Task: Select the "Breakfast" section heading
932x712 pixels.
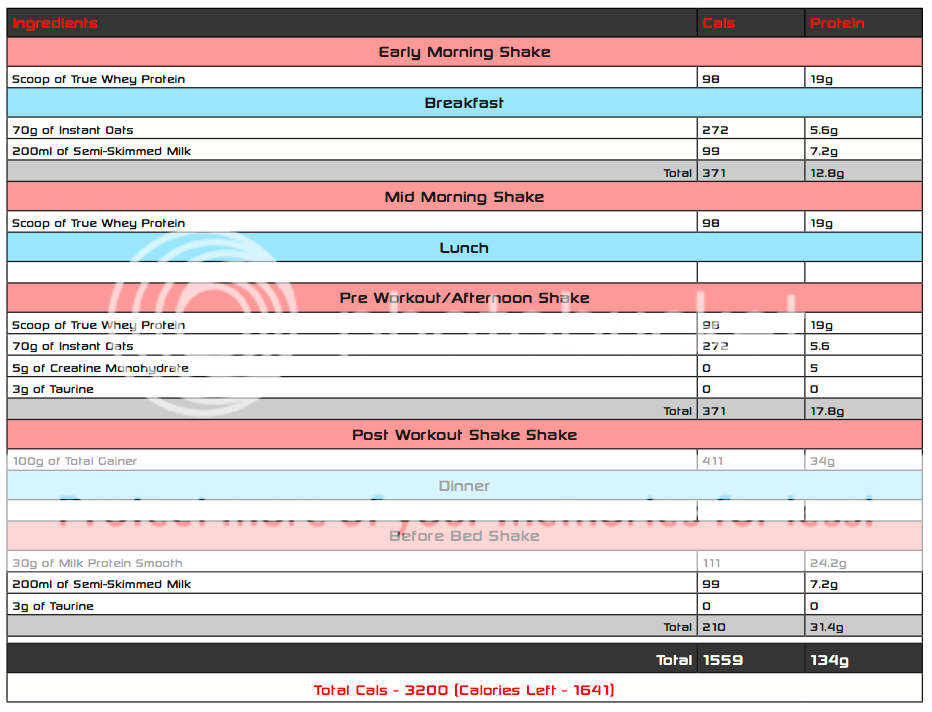Action: (x=464, y=103)
